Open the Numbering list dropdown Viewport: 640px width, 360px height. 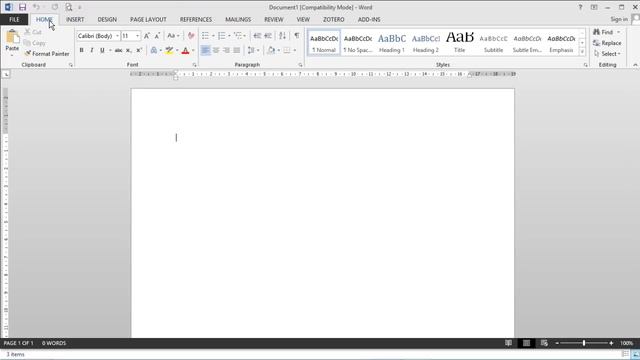[229, 36]
